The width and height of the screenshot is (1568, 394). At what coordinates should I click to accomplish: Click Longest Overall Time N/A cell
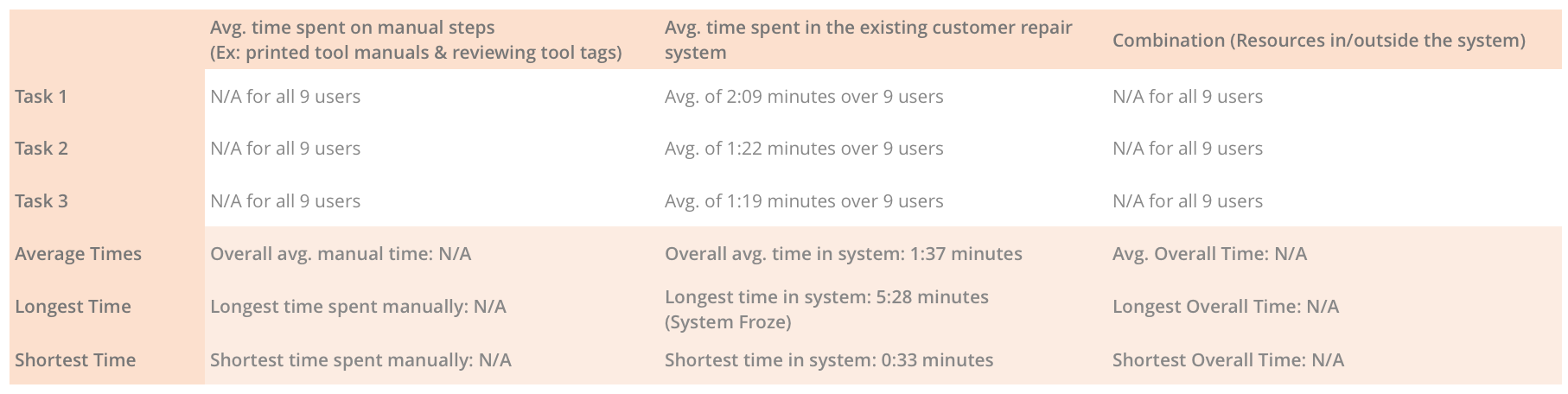pyautogui.click(x=1225, y=307)
